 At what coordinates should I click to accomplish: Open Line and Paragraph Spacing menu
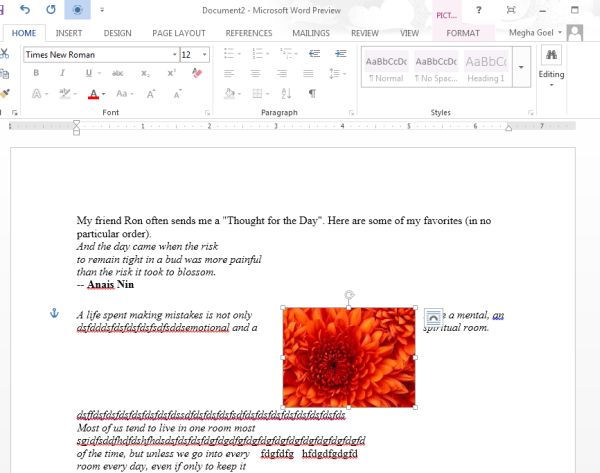pyautogui.click(x=338, y=73)
